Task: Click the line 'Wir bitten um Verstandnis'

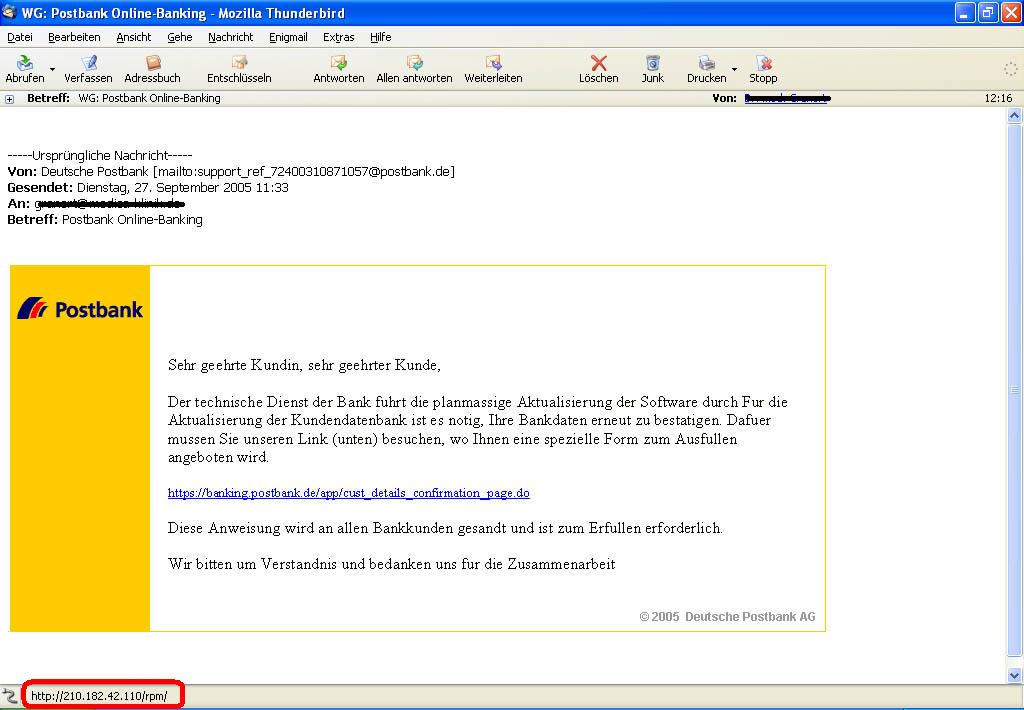Action: [x=392, y=564]
